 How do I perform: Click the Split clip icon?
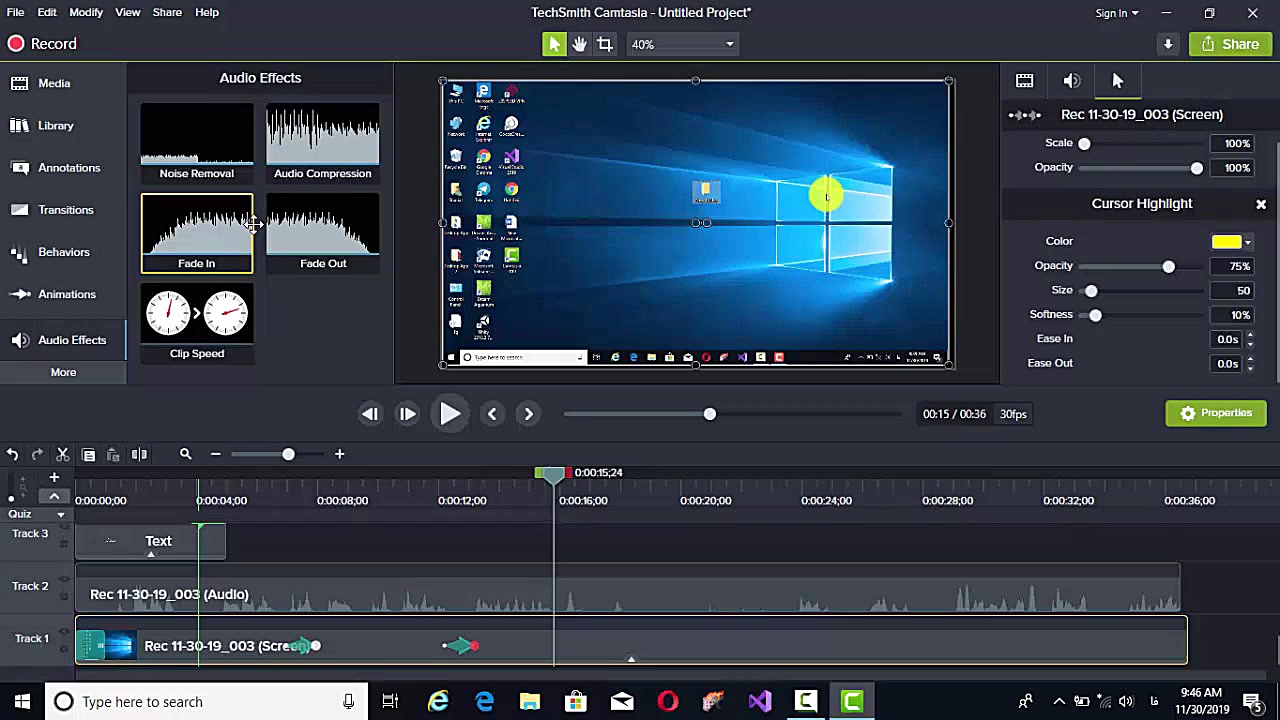(139, 455)
